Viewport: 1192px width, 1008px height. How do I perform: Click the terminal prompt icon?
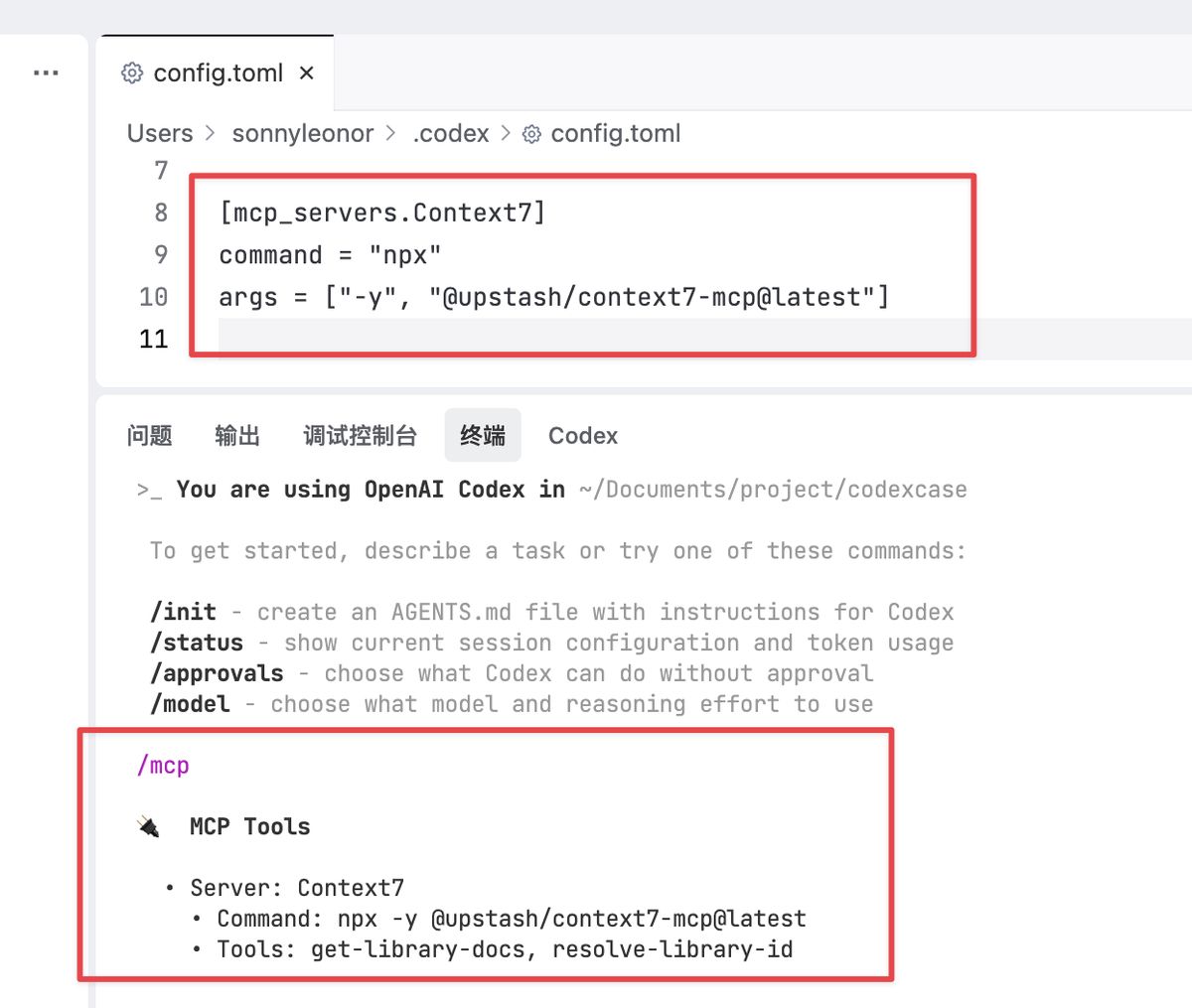[149, 490]
